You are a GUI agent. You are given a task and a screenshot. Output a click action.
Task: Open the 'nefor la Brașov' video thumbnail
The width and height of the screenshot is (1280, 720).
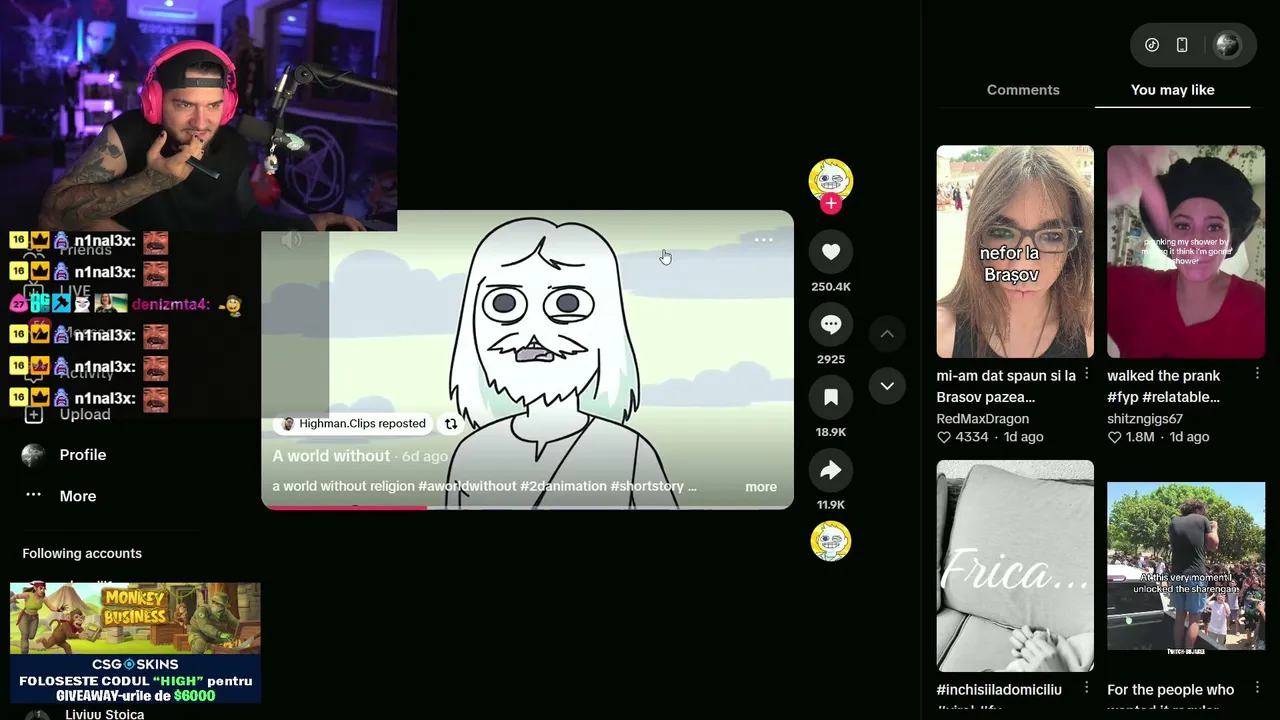[x=1015, y=252]
